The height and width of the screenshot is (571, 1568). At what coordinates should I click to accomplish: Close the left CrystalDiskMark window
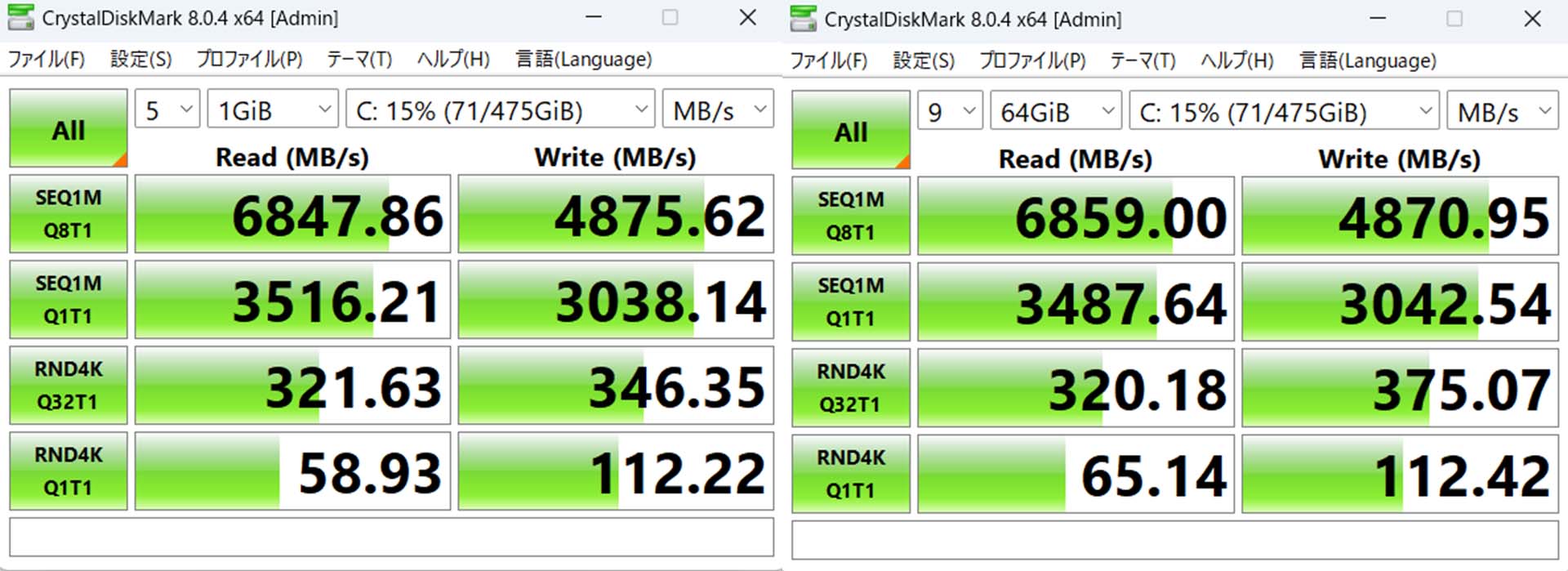coord(747,17)
